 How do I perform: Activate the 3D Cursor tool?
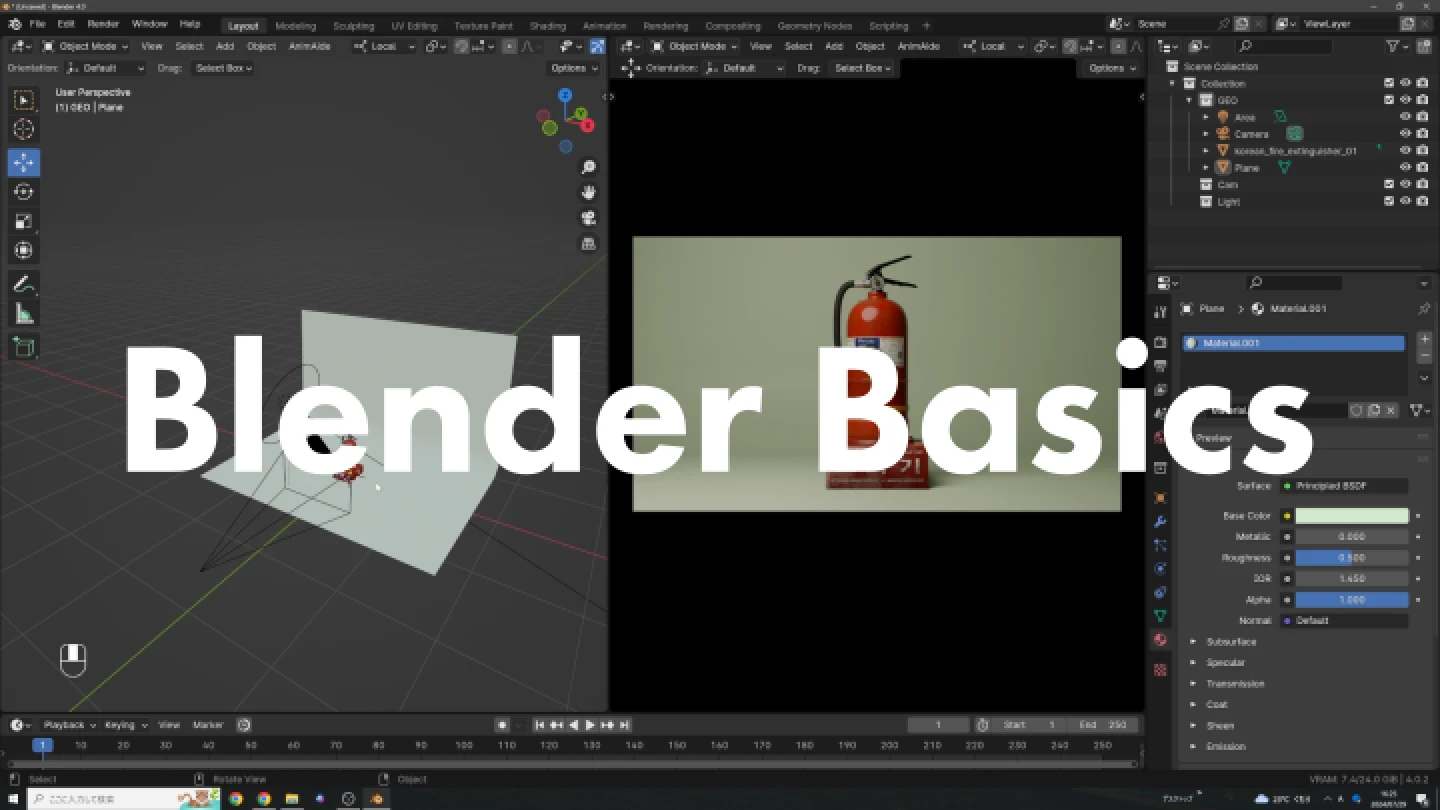pos(23,130)
